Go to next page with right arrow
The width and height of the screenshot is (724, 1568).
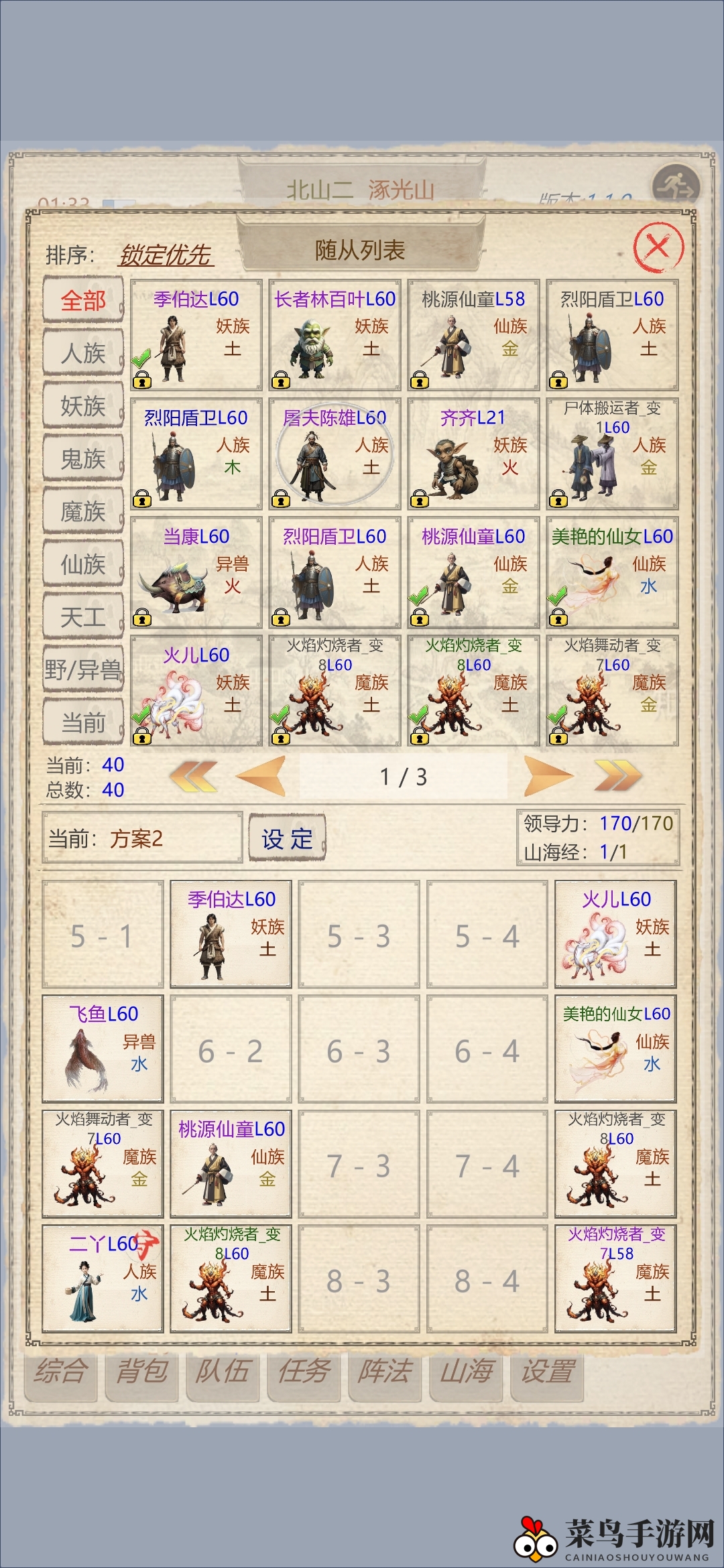point(548,777)
